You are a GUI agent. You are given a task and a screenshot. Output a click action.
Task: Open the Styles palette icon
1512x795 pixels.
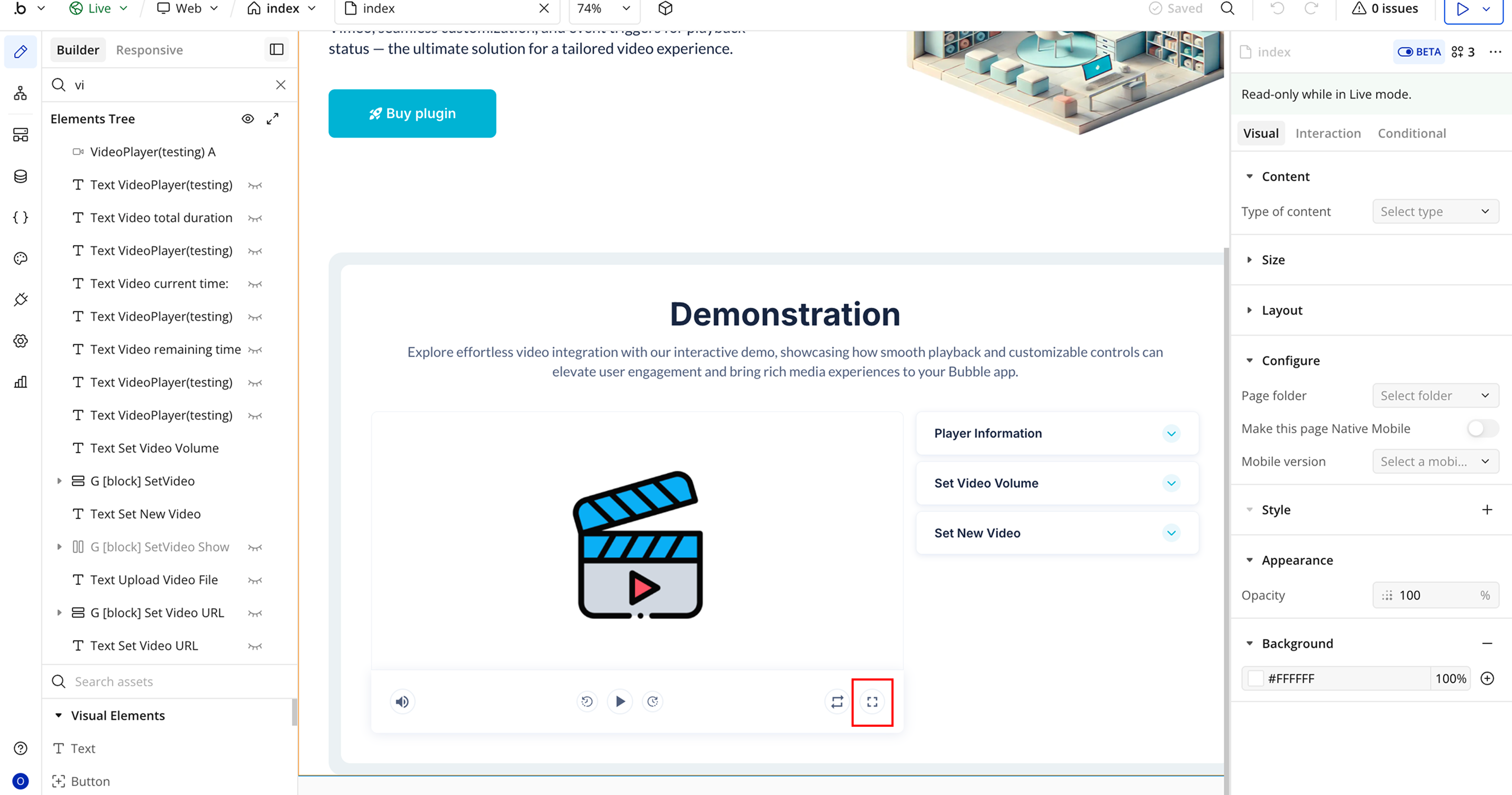[20, 258]
